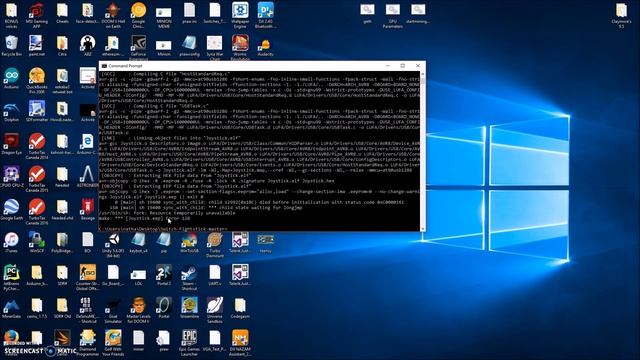The image size is (640, 360).
Task: Launch iTunes from the desktop
Action: coord(11,242)
